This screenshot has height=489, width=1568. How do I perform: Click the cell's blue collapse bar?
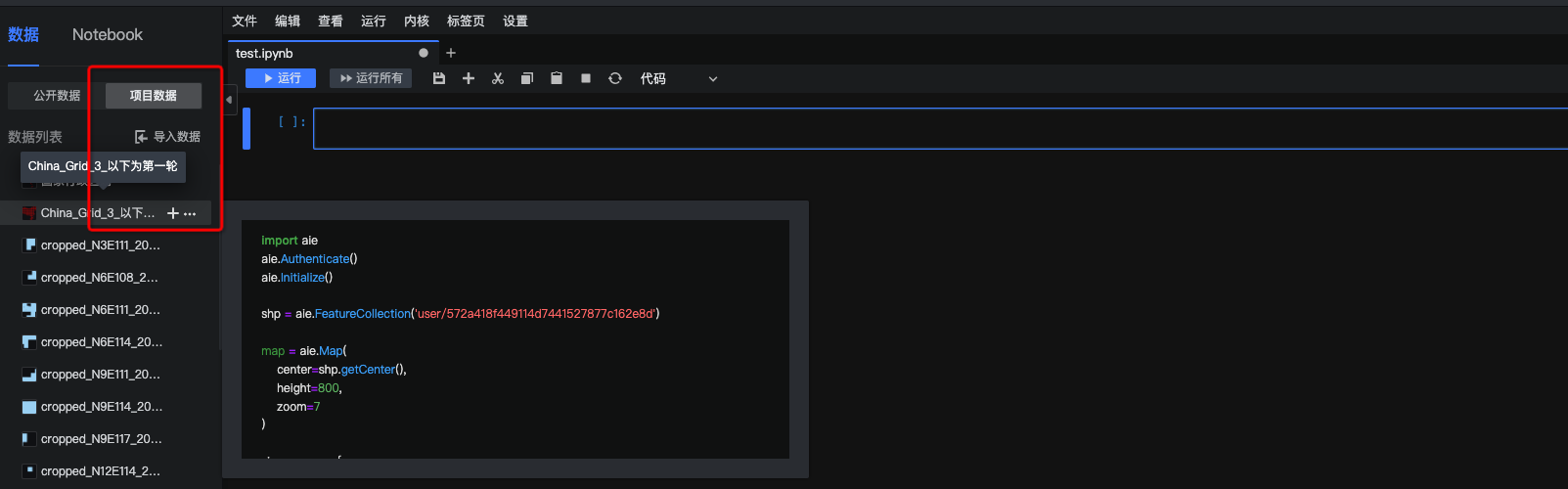(x=246, y=129)
